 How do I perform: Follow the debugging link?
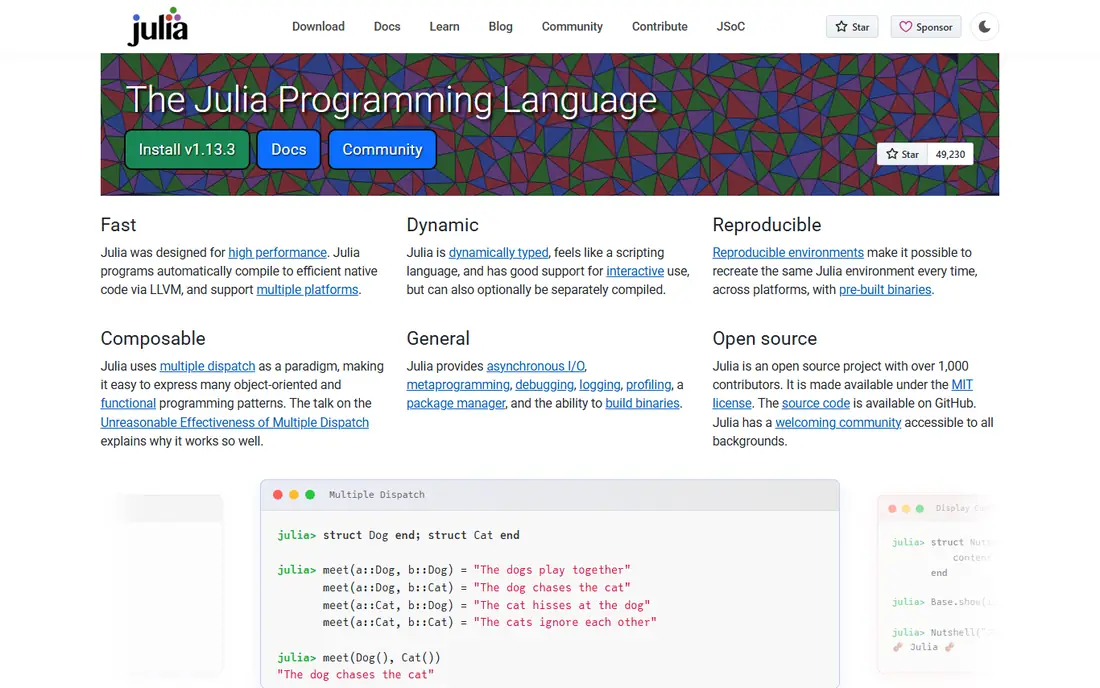pyautogui.click(x=544, y=384)
